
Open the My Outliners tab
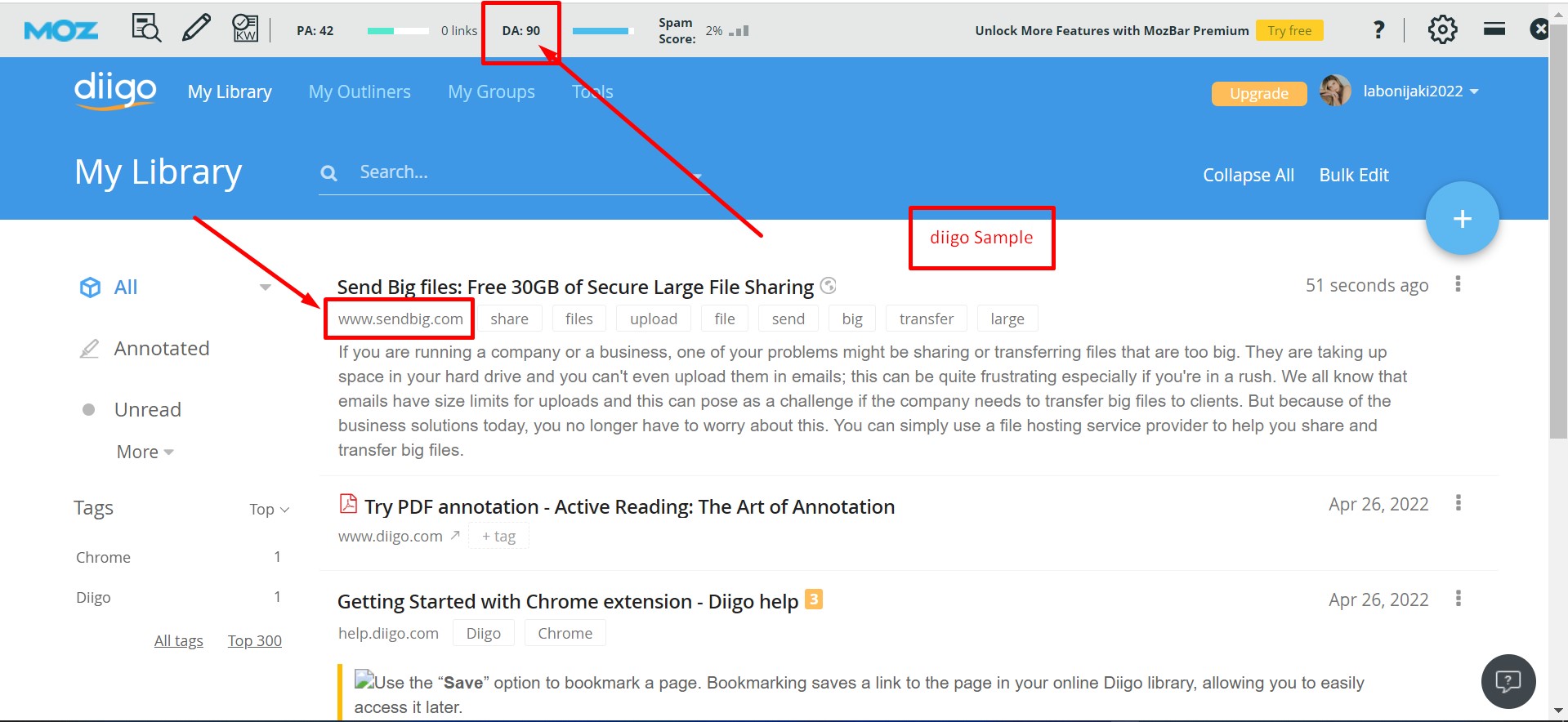(x=360, y=91)
